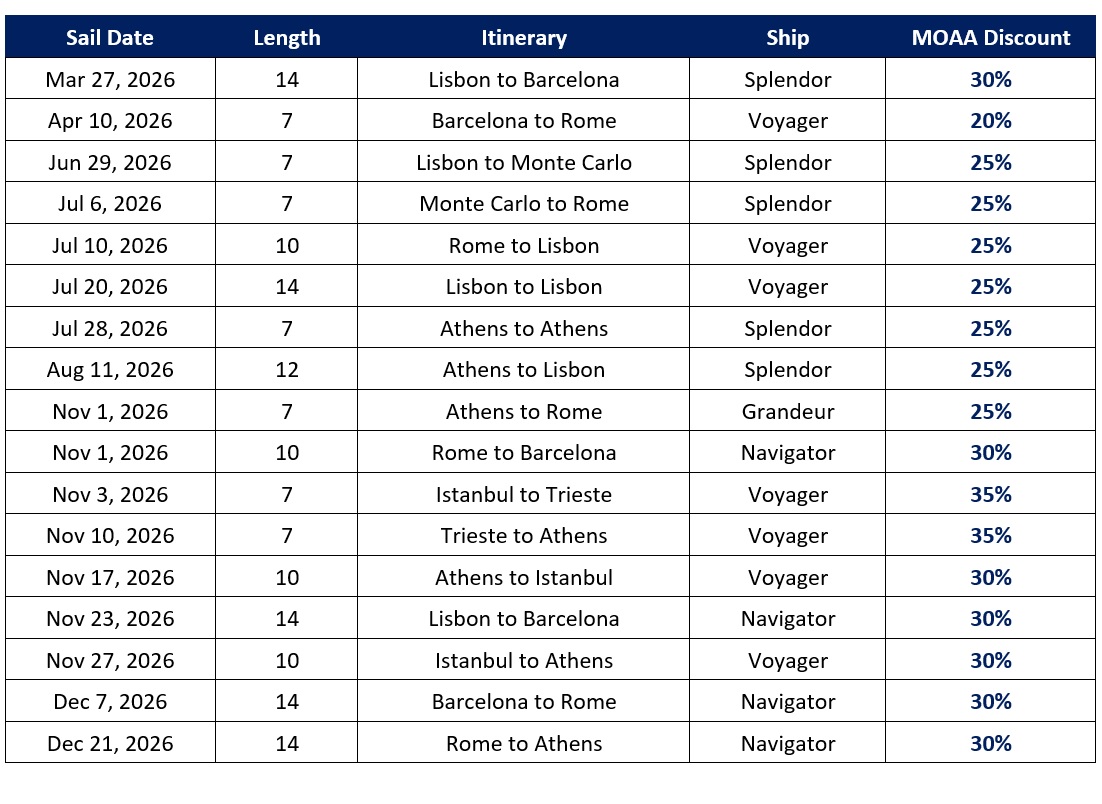Click the Barcelona to Rome itinerary on Apr 10

pos(523,121)
